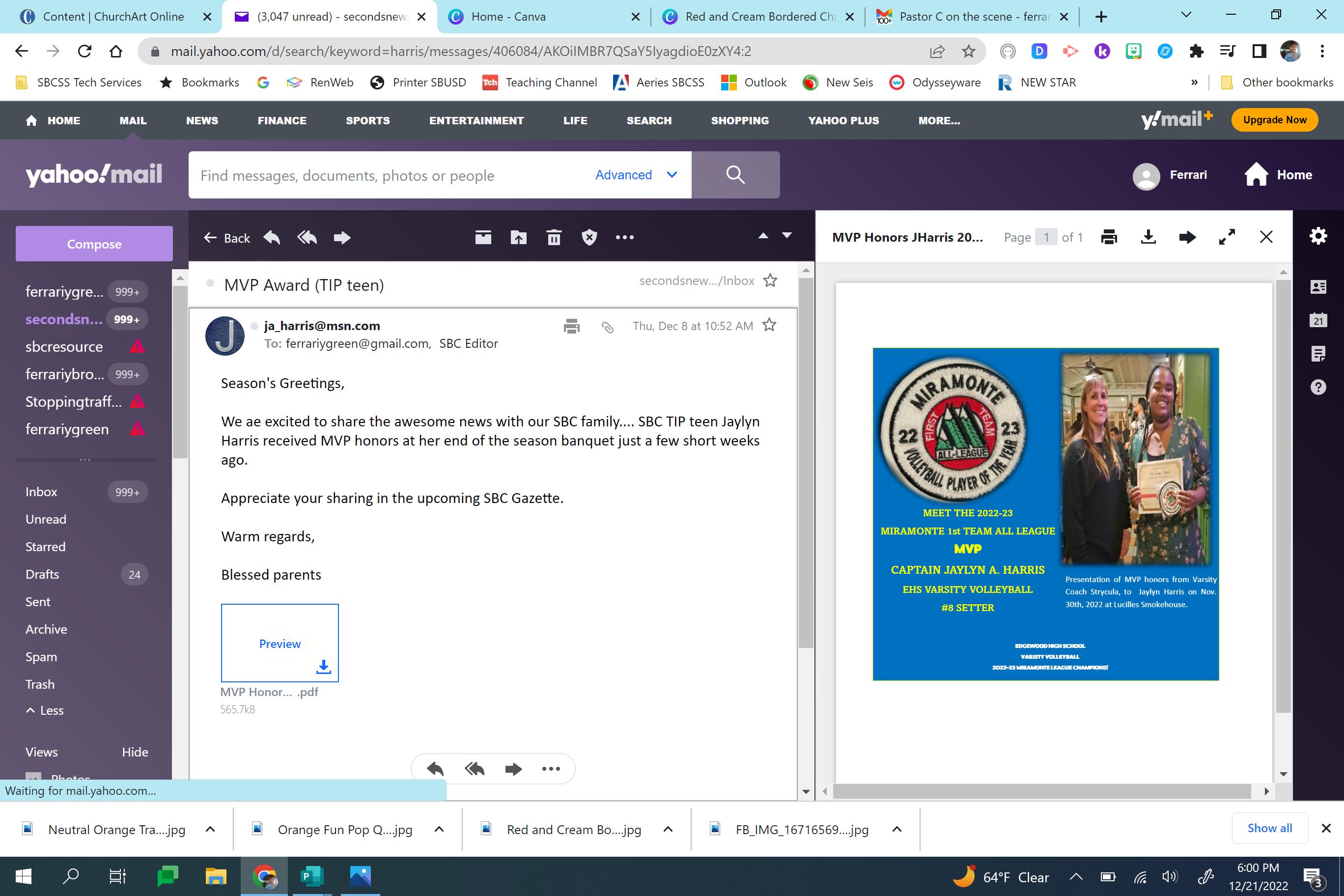Delete the email using the trash icon
The height and width of the screenshot is (896, 1344).
tap(554, 237)
